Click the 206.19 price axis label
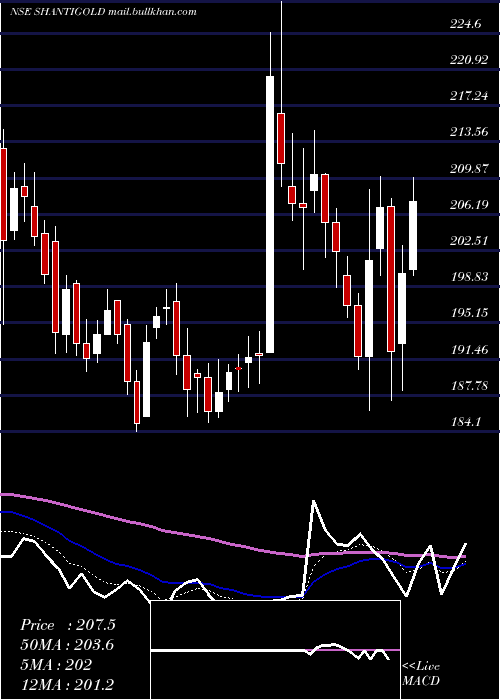This screenshot has width=500, height=700. click(x=469, y=204)
